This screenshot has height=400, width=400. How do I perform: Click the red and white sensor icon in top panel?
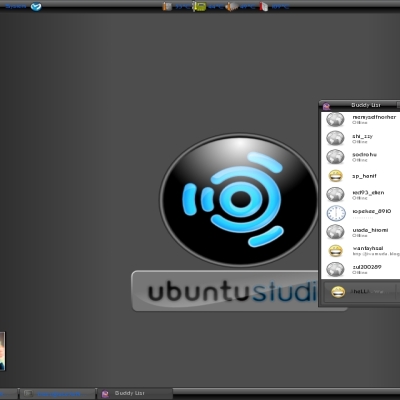(264, 6)
